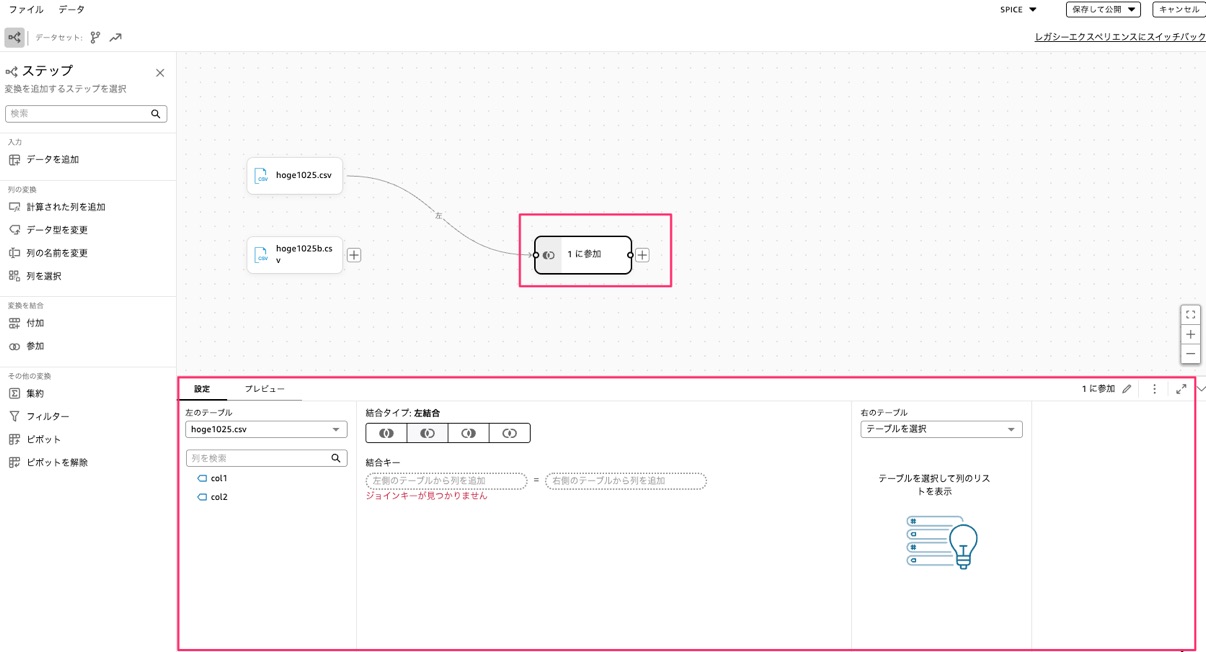Open the 左のテーブル hoge1025.csv dropdown
1206x652 pixels.
click(x=266, y=429)
